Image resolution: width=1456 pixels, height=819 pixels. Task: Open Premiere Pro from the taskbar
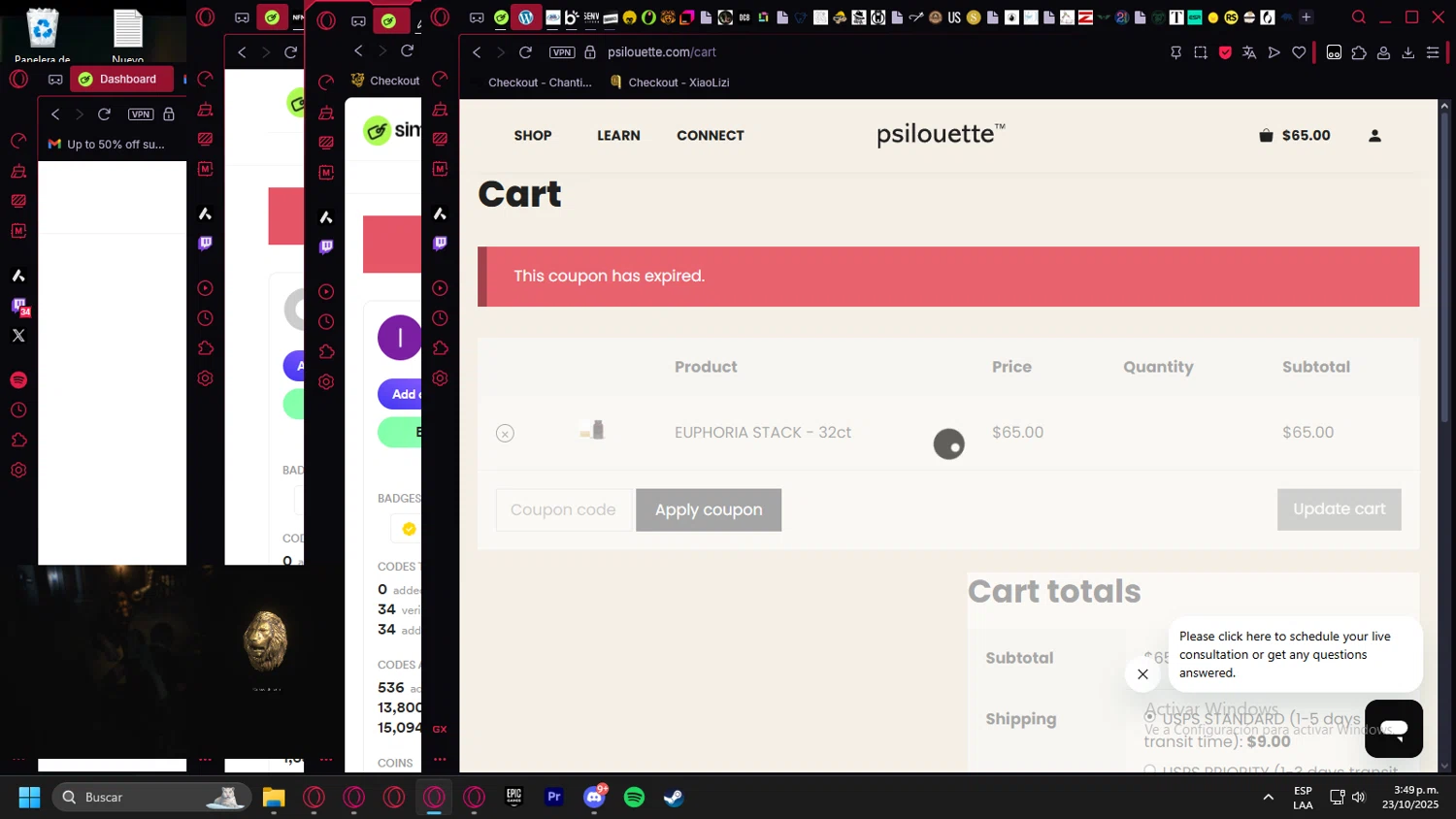(554, 798)
